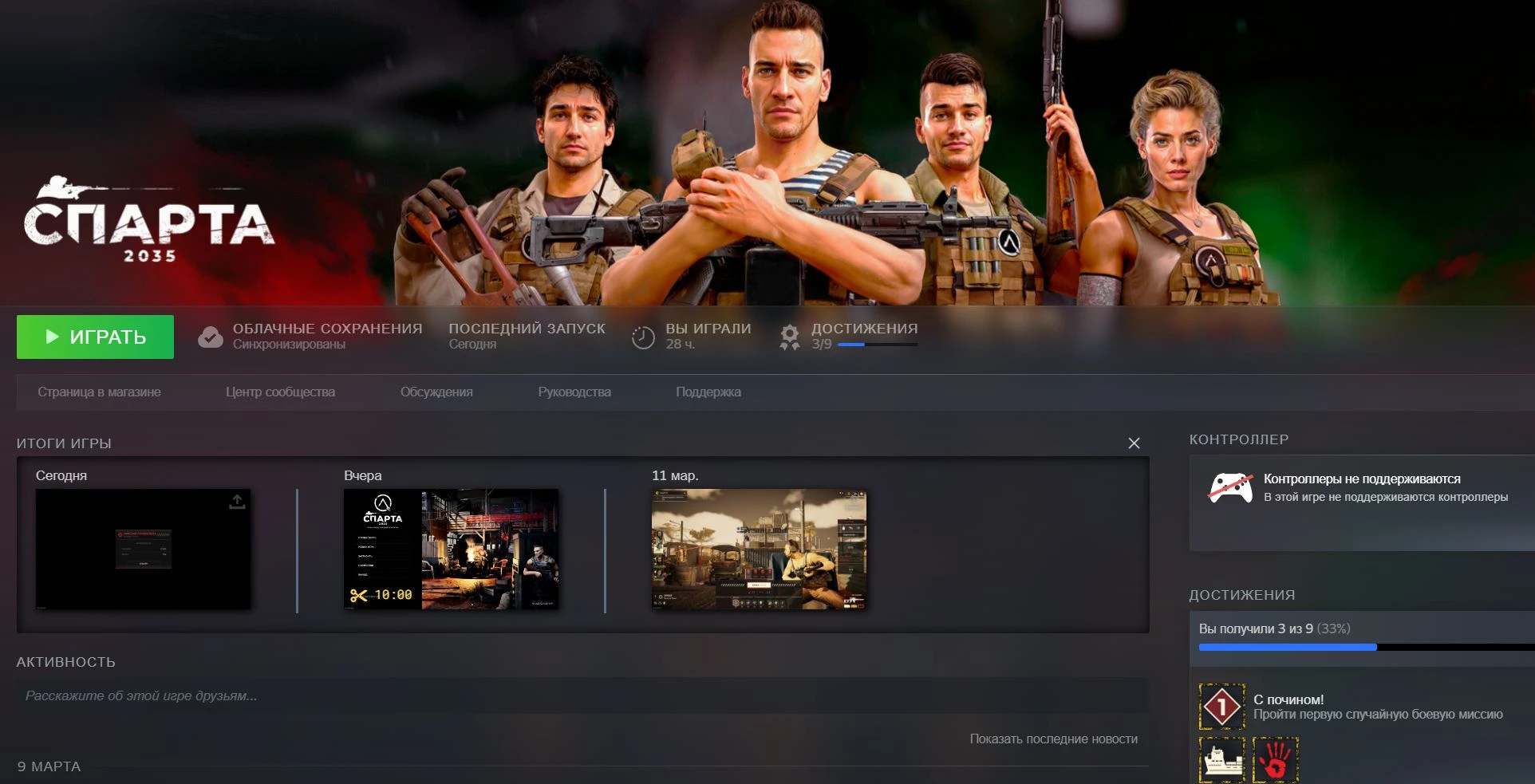This screenshot has height=784, width=1535.
Task: Select the ship achievement icon
Action: pos(1221,759)
